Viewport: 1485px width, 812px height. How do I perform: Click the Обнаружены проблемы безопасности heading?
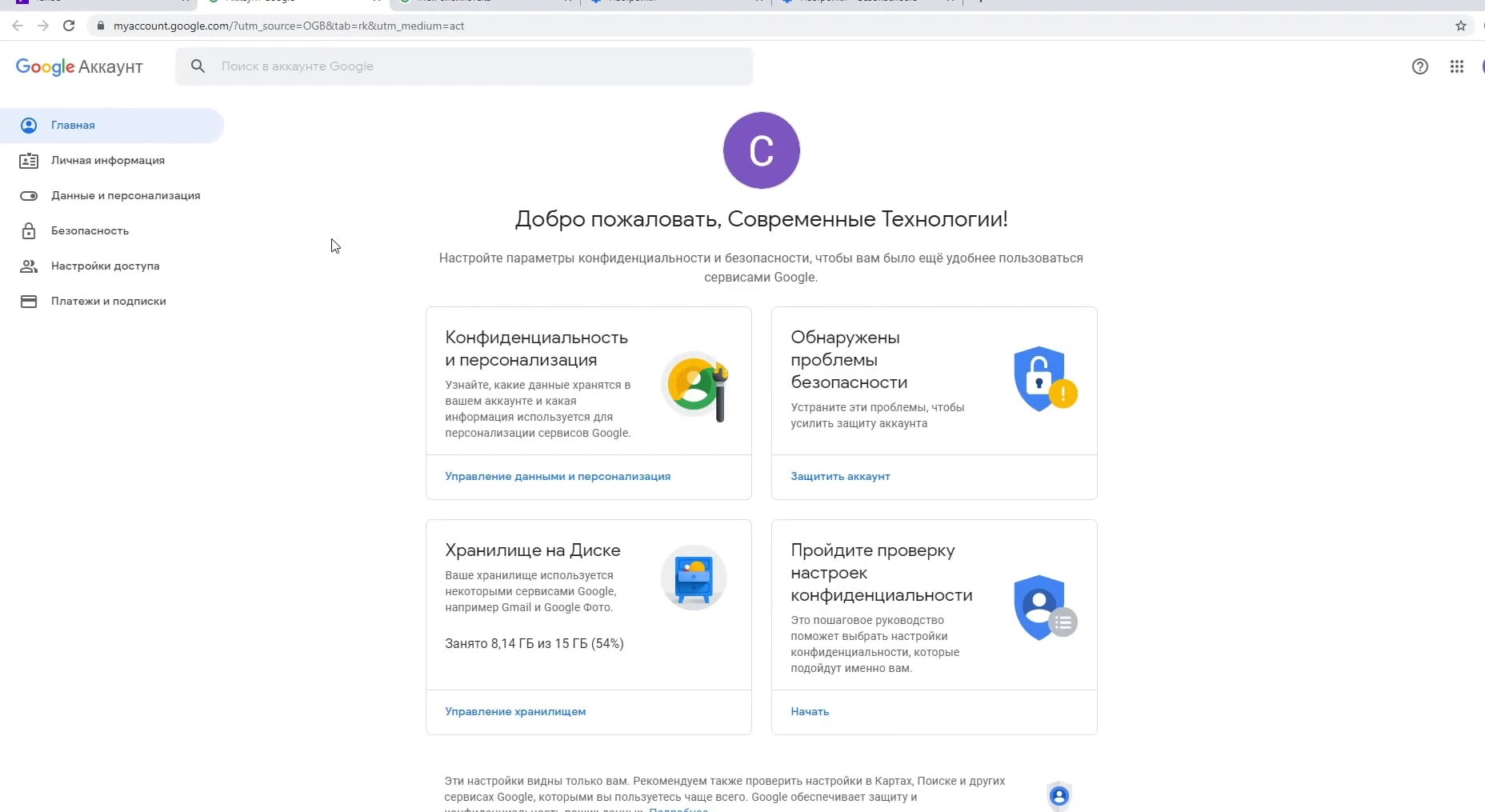[849, 360]
